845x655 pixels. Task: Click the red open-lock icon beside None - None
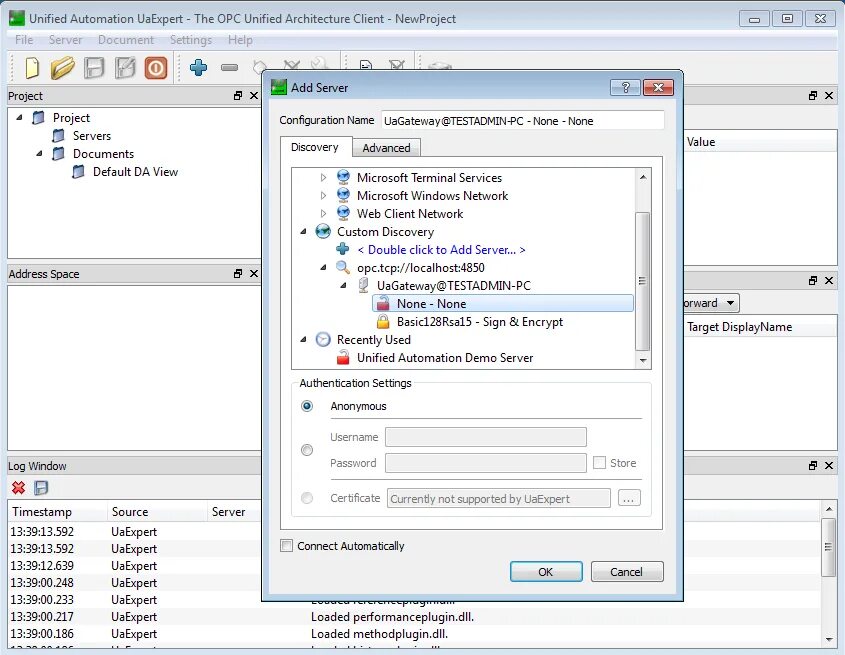click(383, 303)
